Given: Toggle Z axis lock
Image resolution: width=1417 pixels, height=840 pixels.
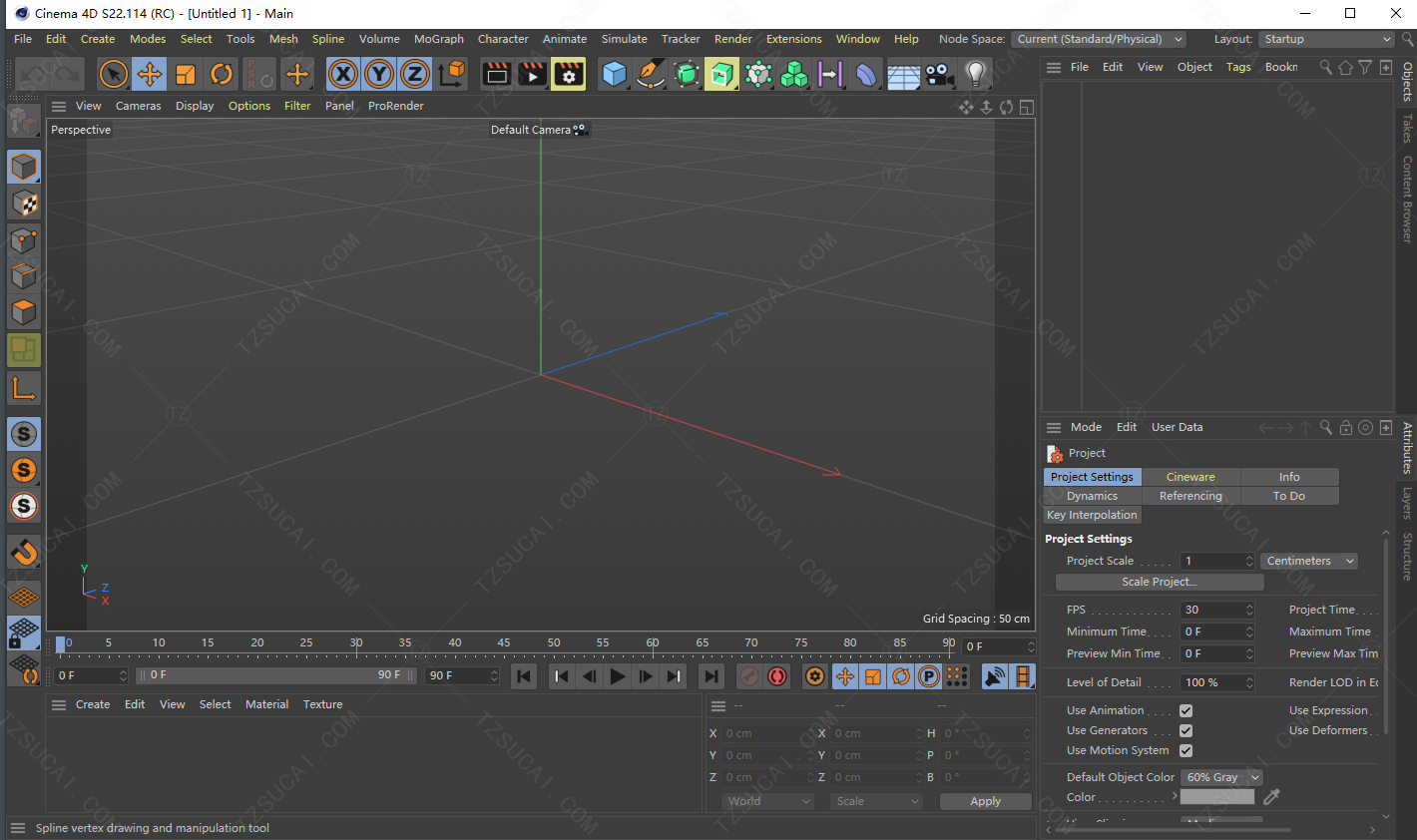Looking at the screenshot, I should pyautogui.click(x=415, y=74).
